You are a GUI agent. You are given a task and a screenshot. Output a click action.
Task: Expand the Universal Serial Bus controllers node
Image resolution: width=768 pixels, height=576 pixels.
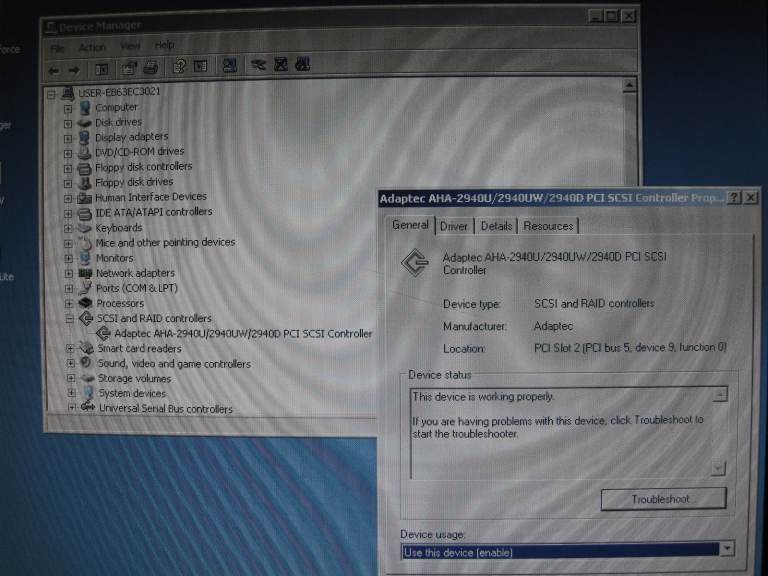coord(71,408)
